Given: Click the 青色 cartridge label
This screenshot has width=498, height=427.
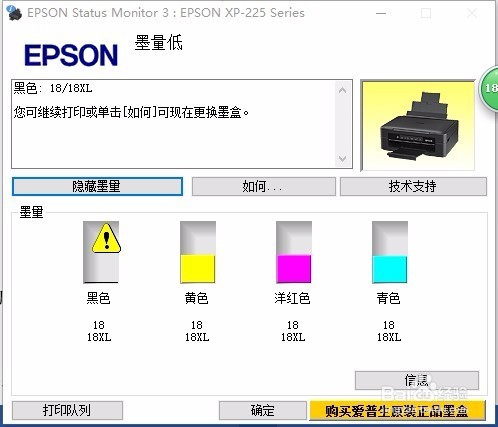Looking at the screenshot, I should click(x=388, y=298).
